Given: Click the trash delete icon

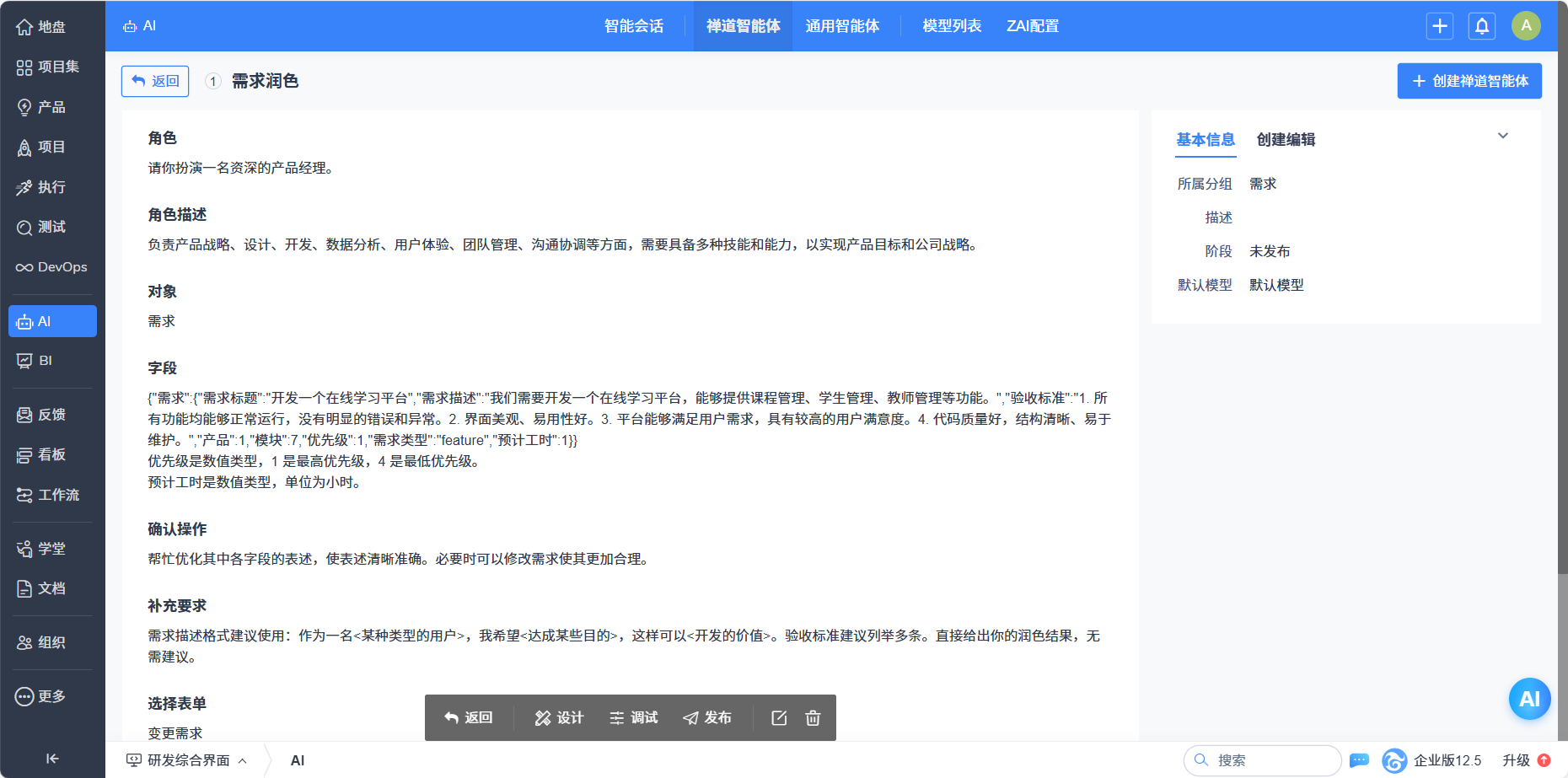Looking at the screenshot, I should pos(813,717).
